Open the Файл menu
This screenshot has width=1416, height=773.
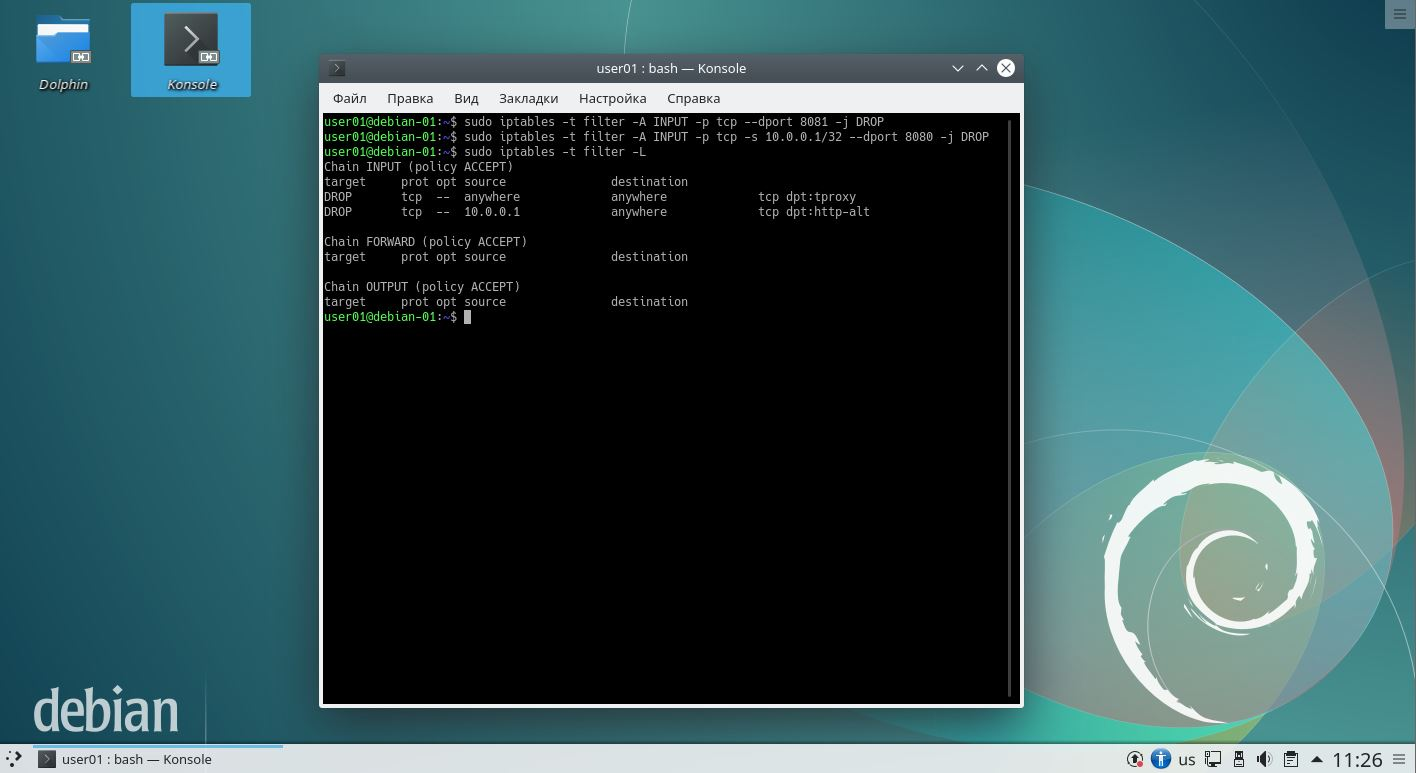[x=350, y=98]
